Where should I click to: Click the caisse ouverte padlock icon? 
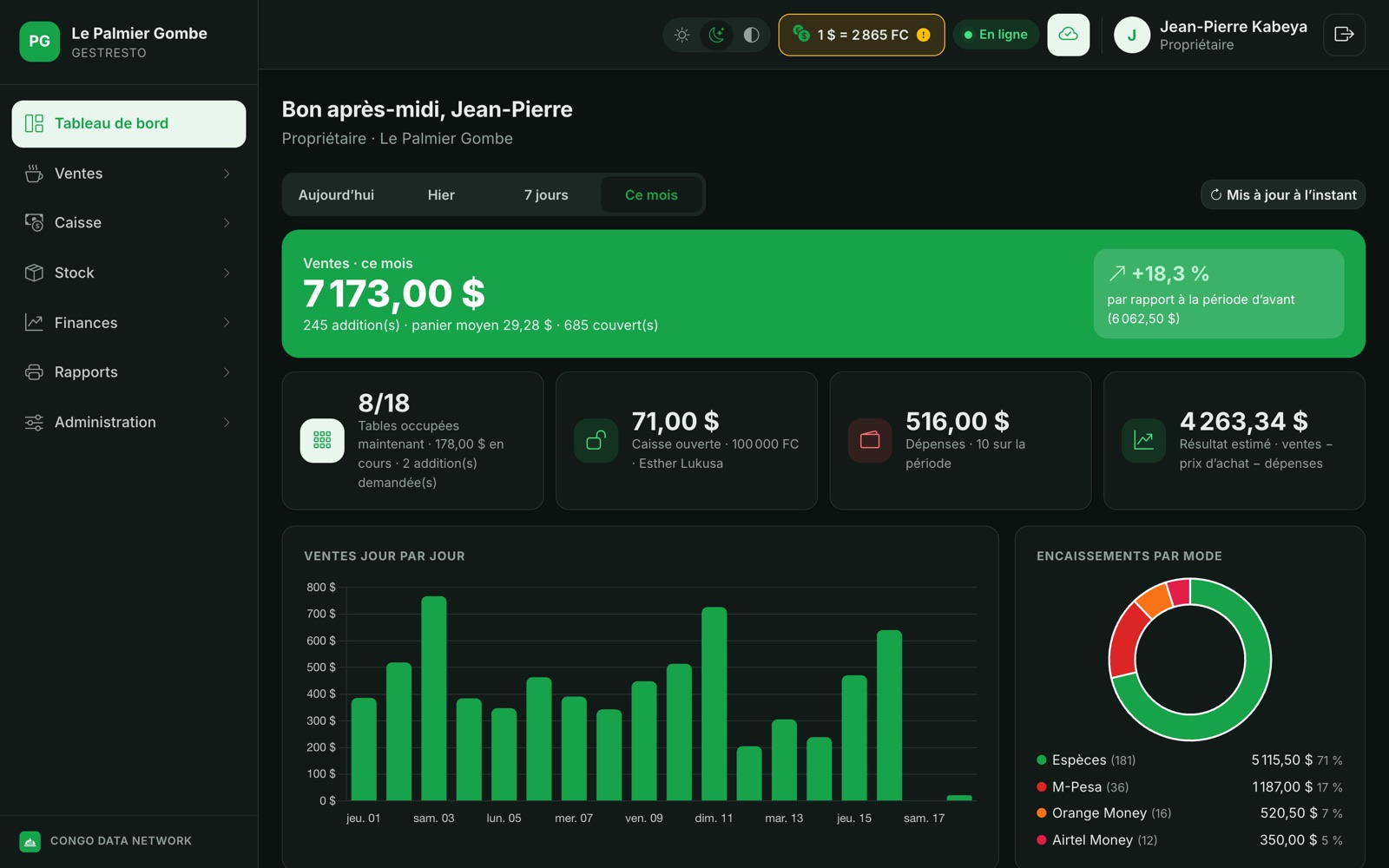pyautogui.click(x=596, y=440)
